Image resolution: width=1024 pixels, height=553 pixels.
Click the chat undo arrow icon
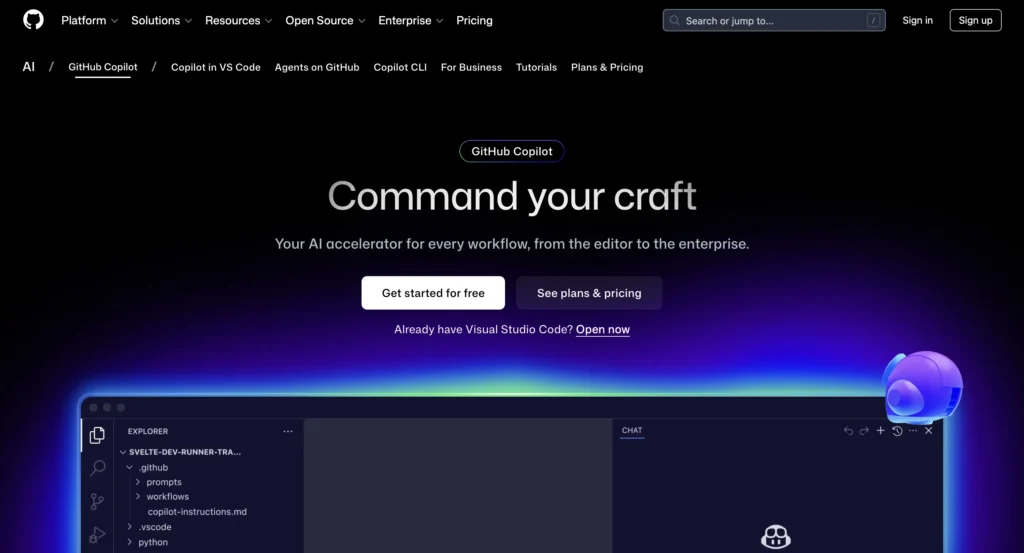click(848, 431)
